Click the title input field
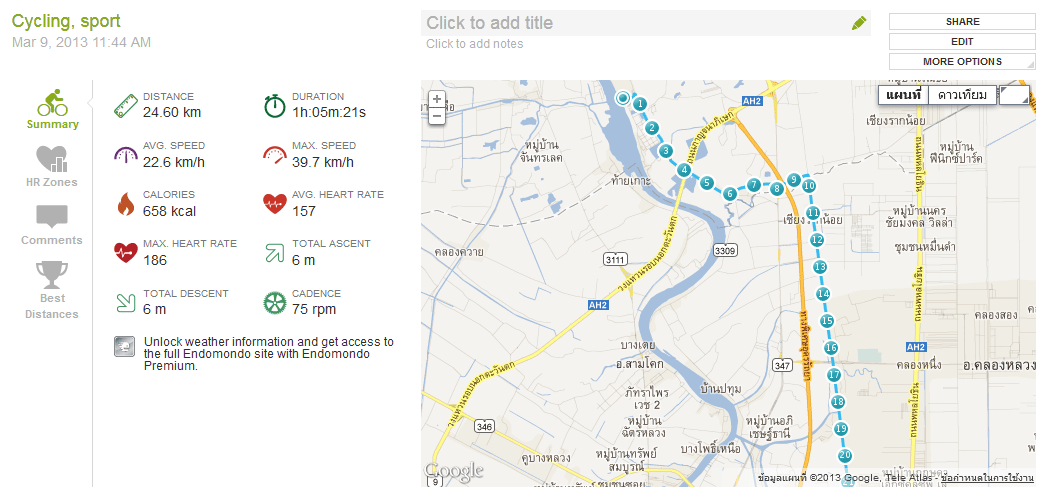This screenshot has height=504, width=1045. click(630, 23)
